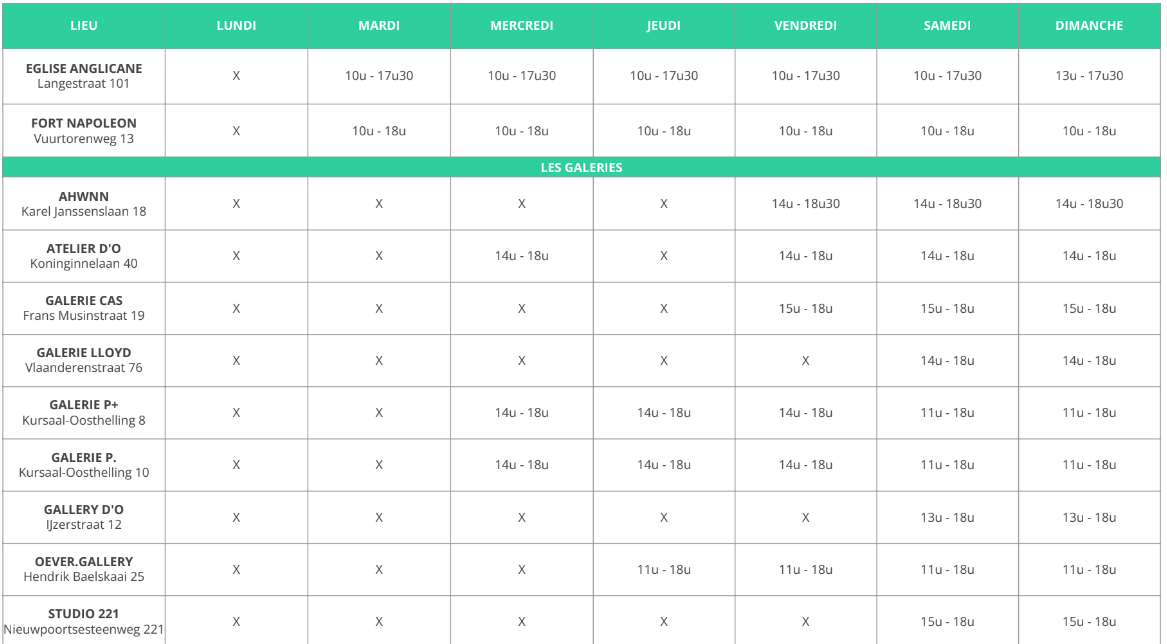Open the FORT NAPOLEON venue entry
The image size is (1167, 644).
pyautogui.click(x=83, y=131)
